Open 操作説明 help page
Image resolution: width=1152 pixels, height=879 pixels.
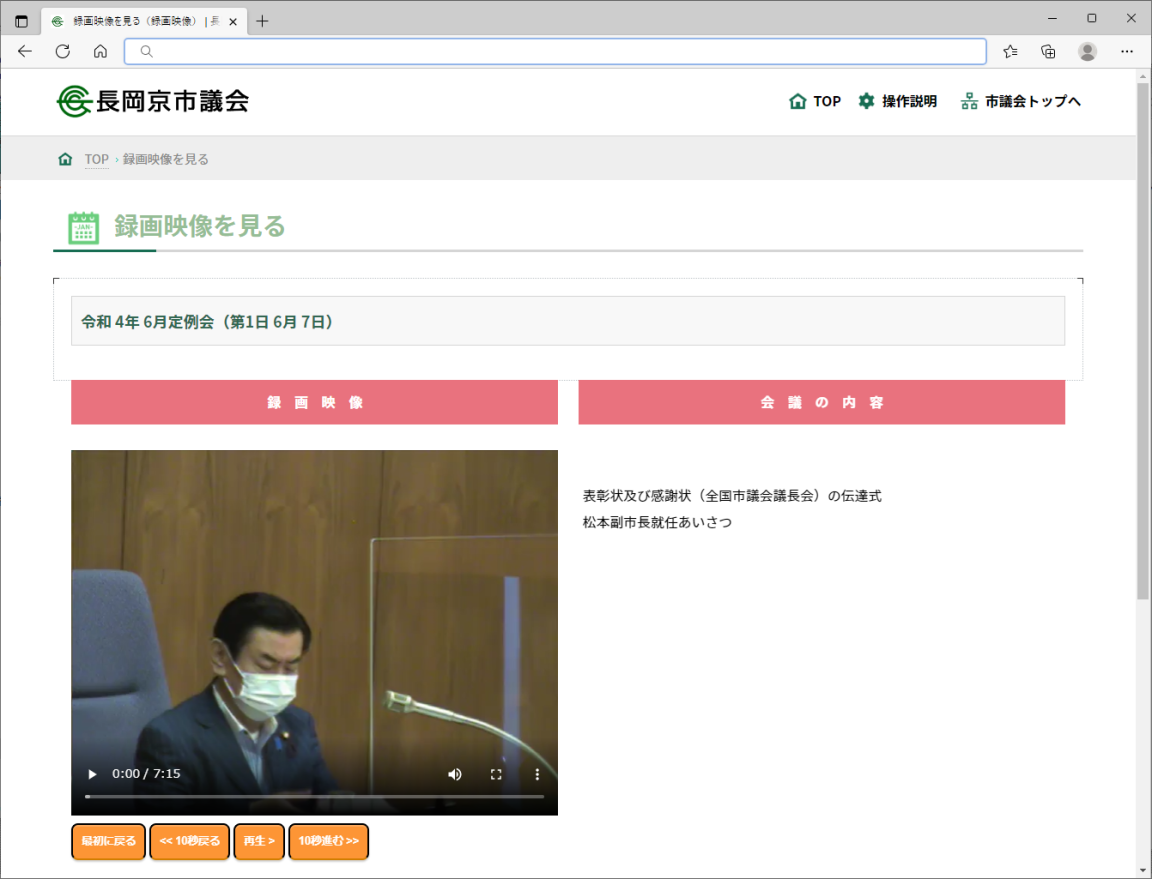(x=898, y=101)
